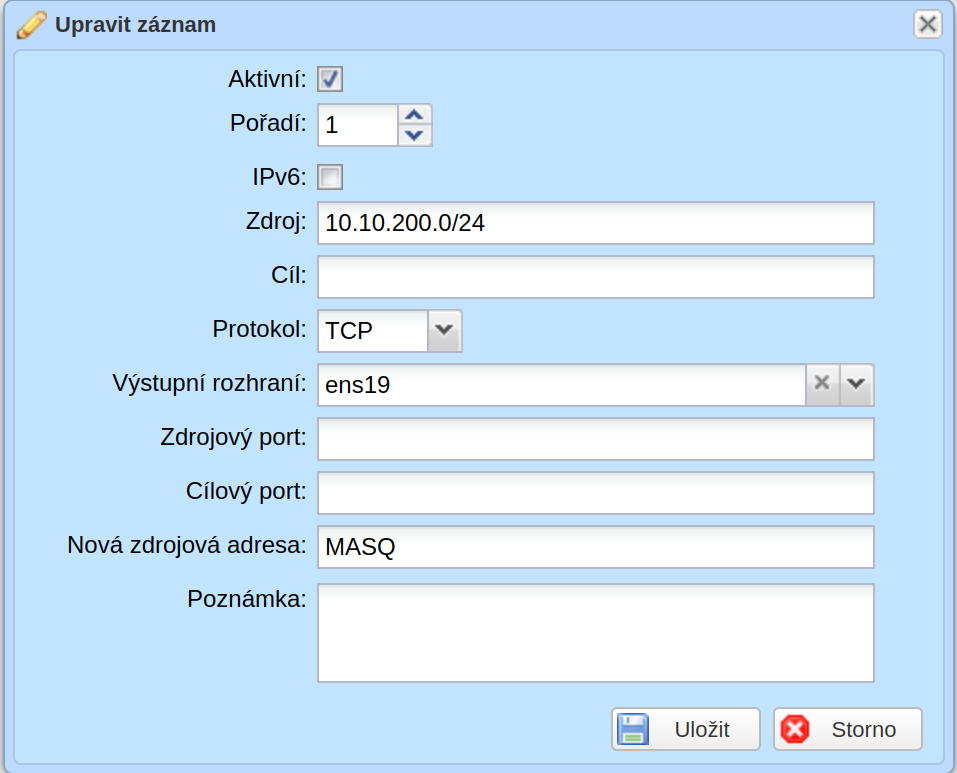Click the Zdroj address field
957x773 pixels.
coord(596,223)
